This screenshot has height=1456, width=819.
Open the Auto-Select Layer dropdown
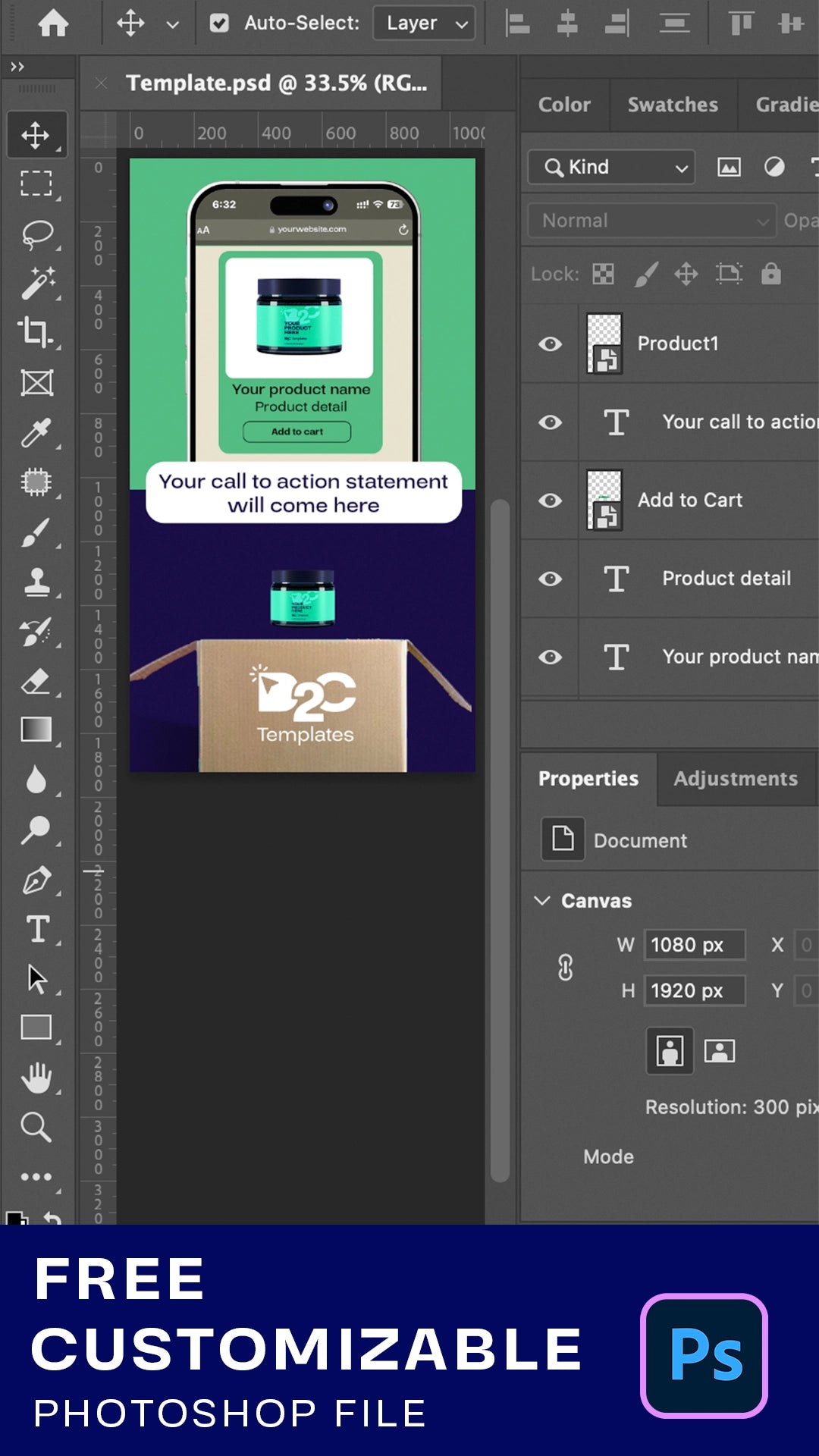point(425,24)
